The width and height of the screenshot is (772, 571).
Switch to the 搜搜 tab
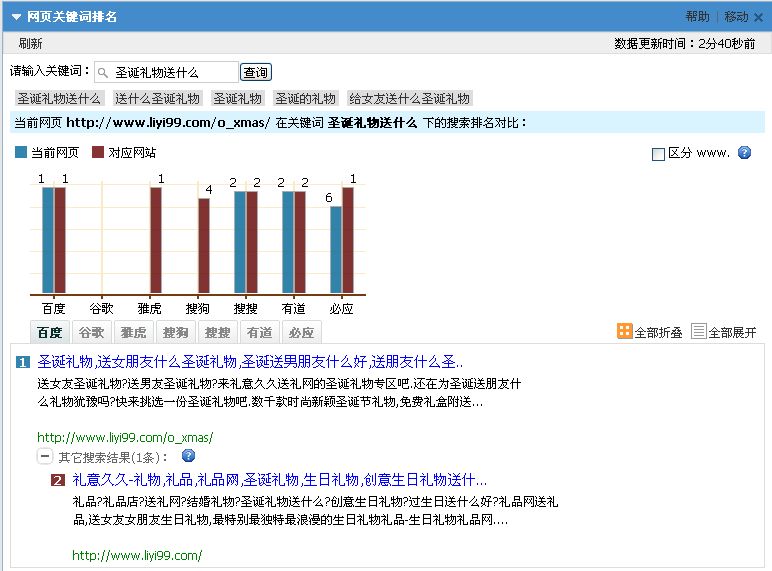tap(218, 332)
